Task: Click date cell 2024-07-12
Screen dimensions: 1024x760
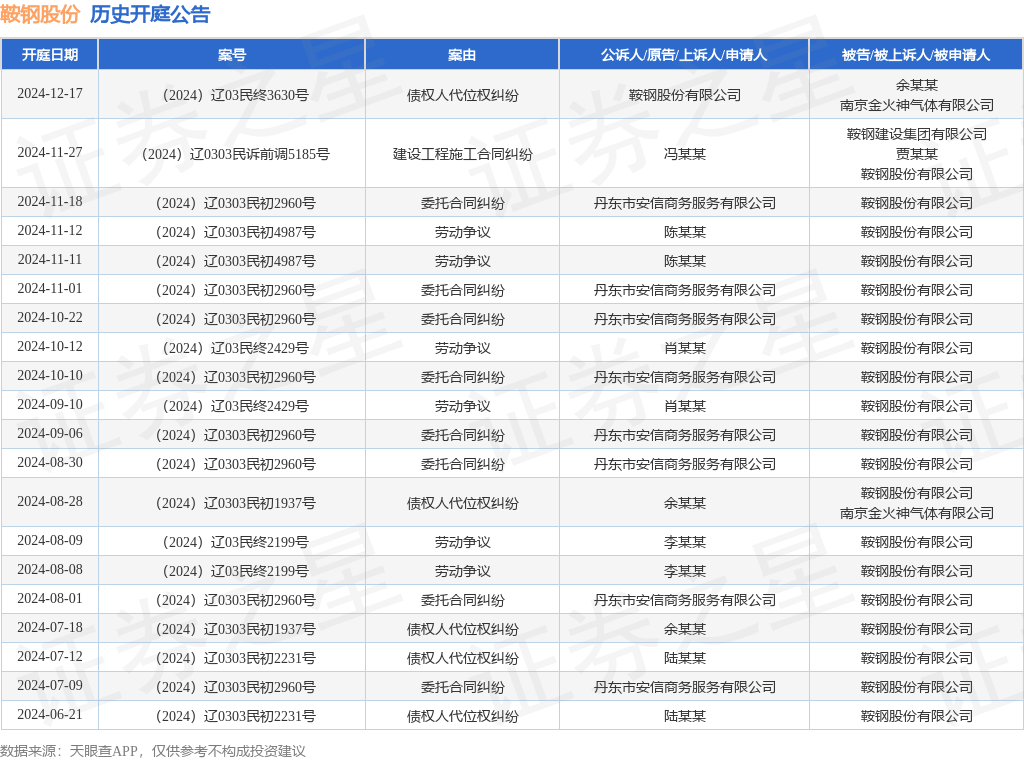Action: click(50, 656)
